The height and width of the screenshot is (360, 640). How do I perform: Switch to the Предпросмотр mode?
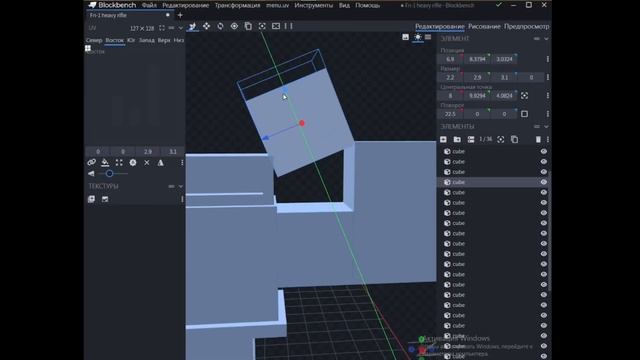(527, 26)
